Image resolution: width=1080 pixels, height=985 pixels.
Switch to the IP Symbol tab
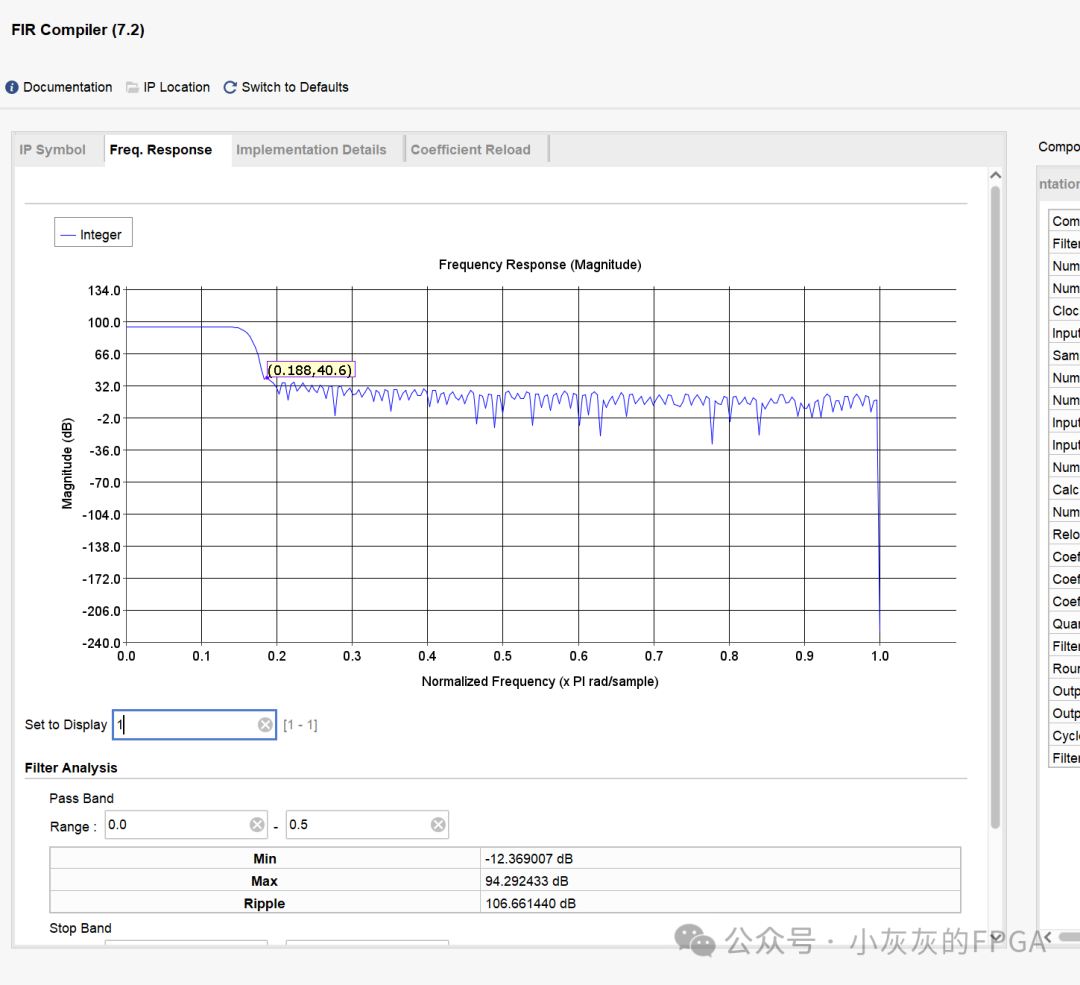(x=52, y=149)
